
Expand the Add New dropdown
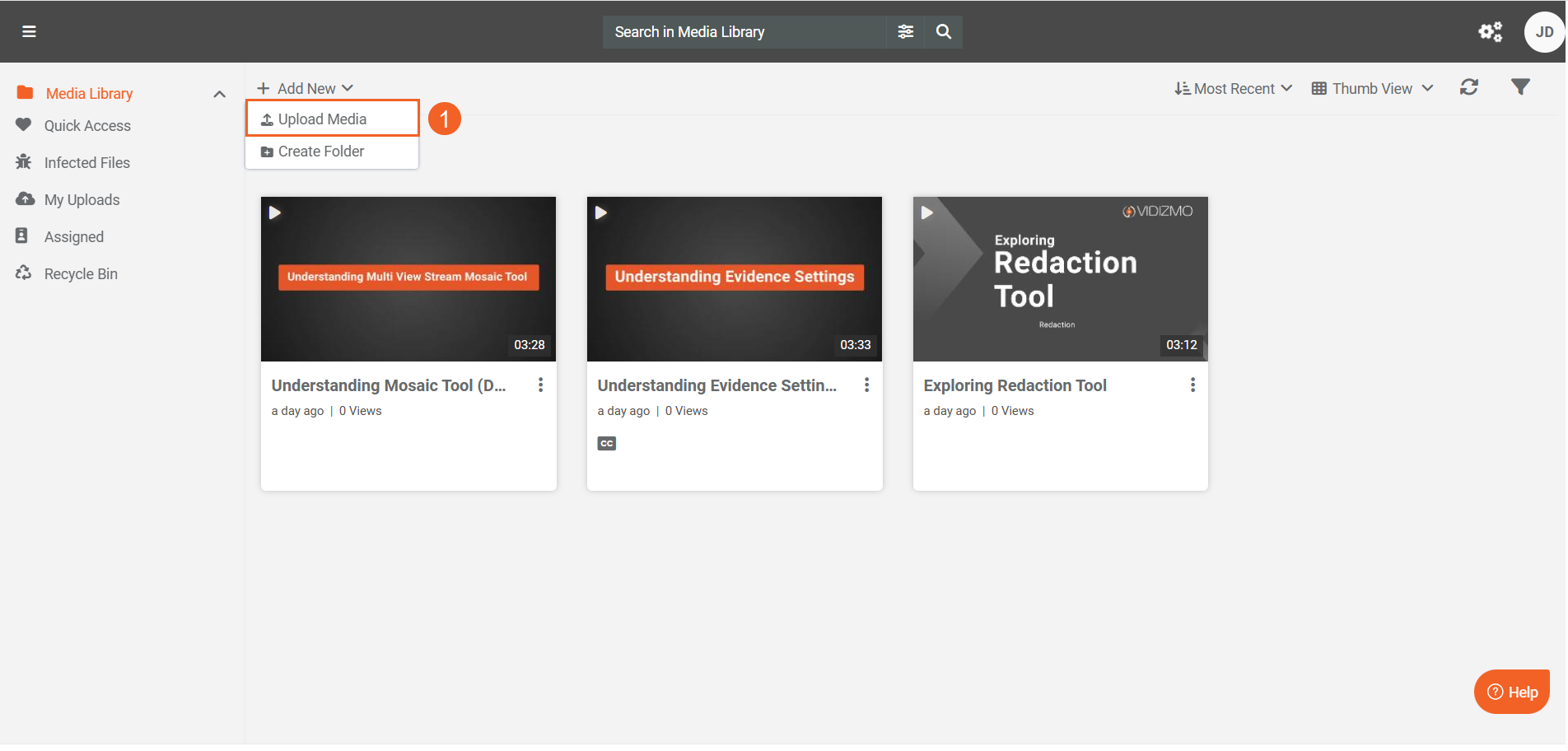pos(305,88)
